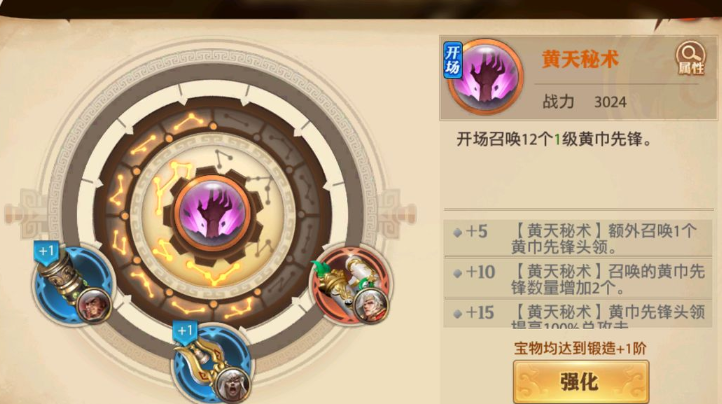Tap the glowing constellation at ring bottom
This screenshot has width=722, height=404.
(x=215, y=272)
